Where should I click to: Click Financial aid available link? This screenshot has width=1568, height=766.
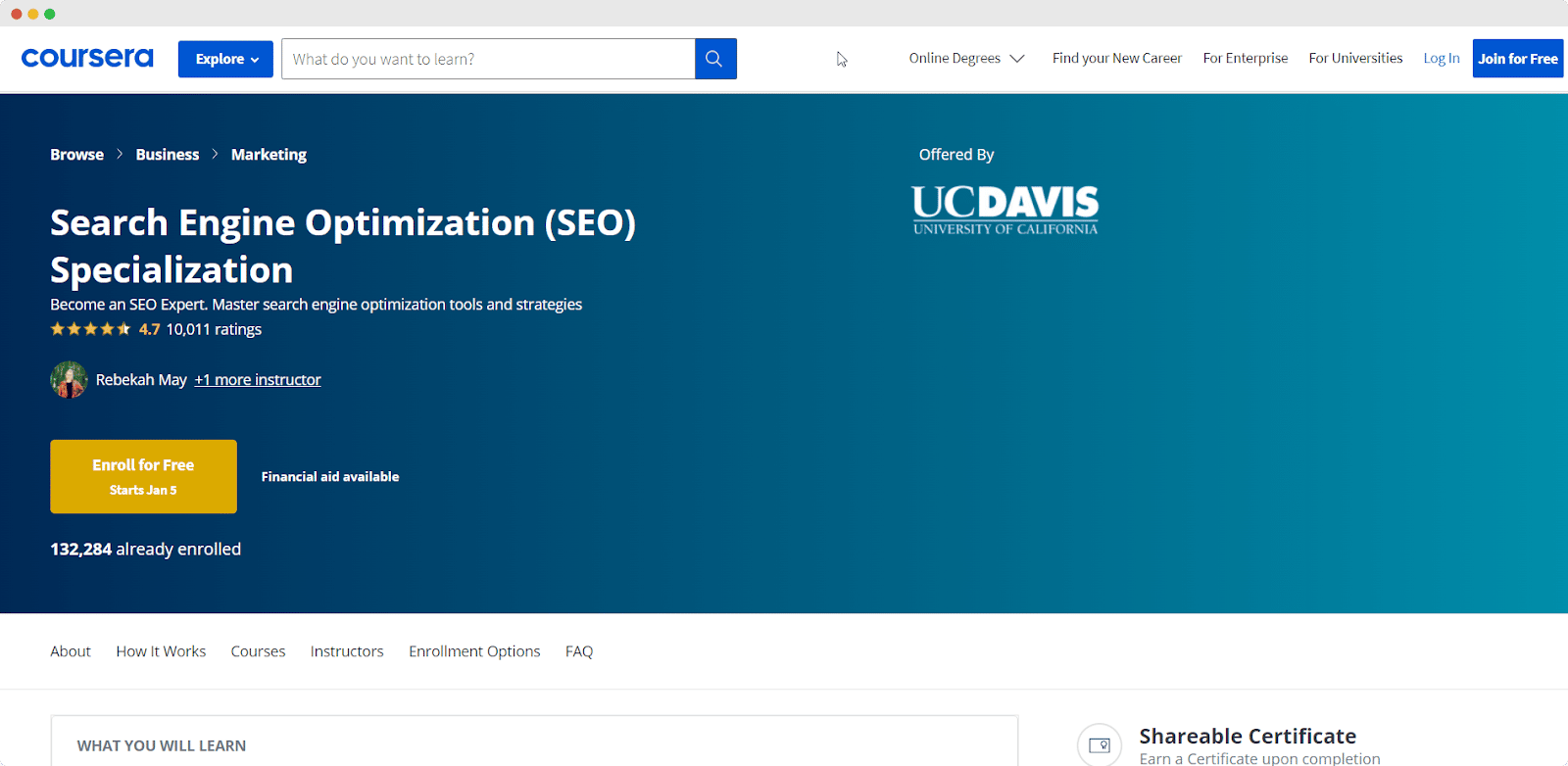click(330, 477)
